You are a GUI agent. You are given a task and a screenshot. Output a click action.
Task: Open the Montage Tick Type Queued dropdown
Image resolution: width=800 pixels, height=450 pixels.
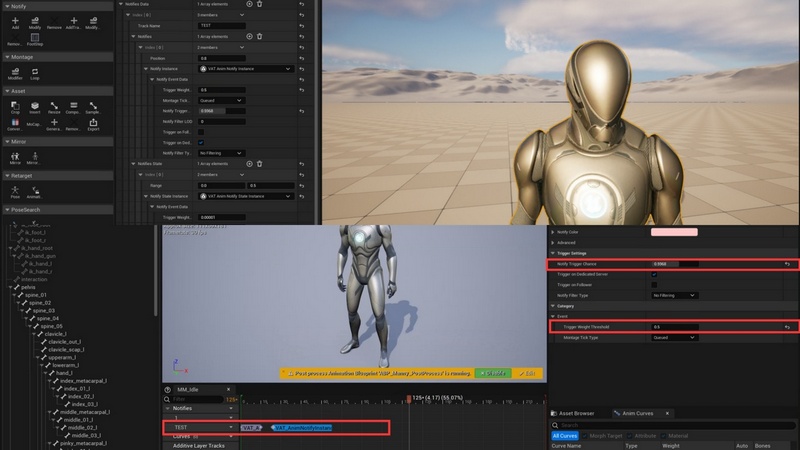(674, 338)
